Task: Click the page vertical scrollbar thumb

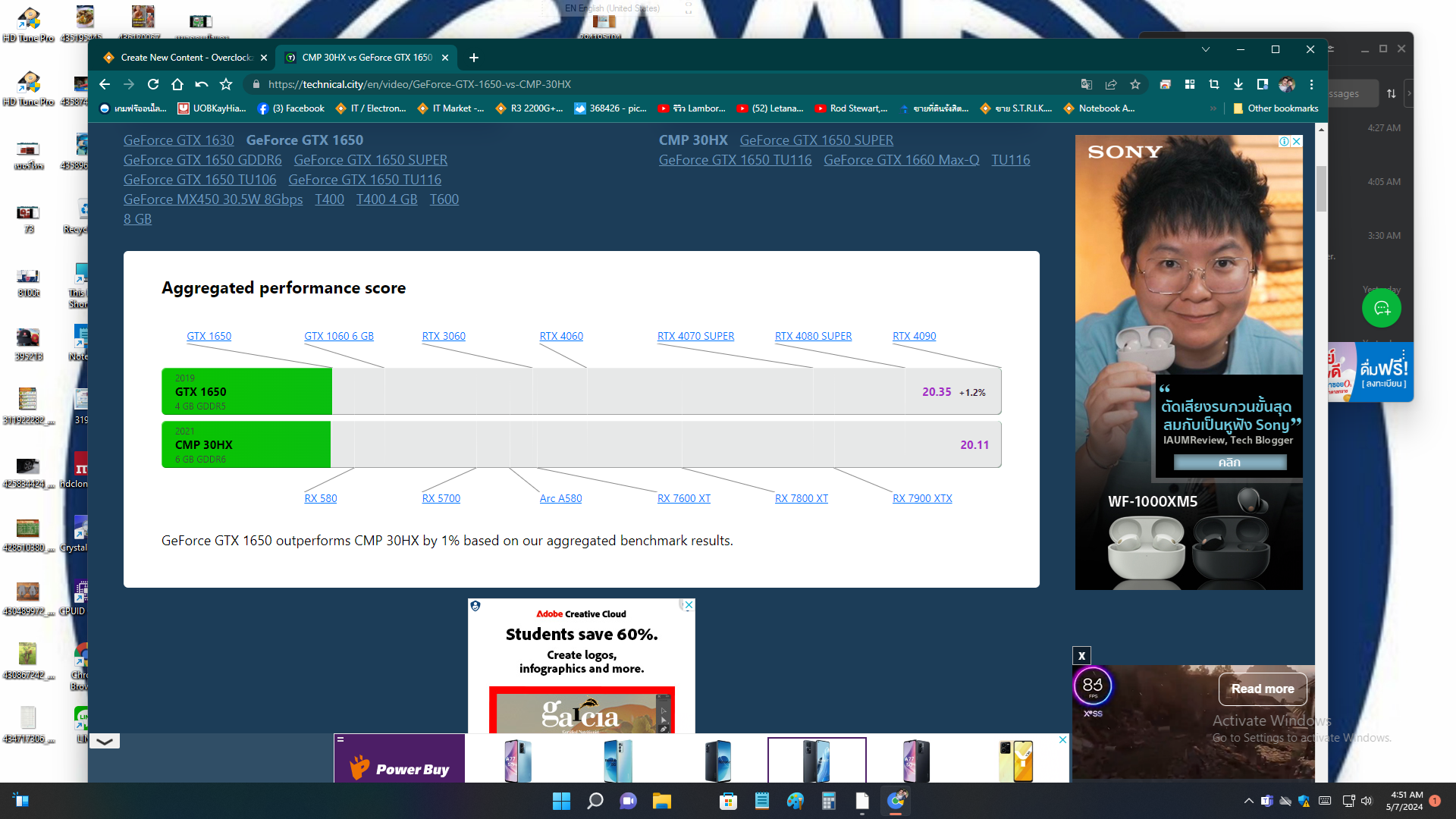Action: [x=1321, y=188]
